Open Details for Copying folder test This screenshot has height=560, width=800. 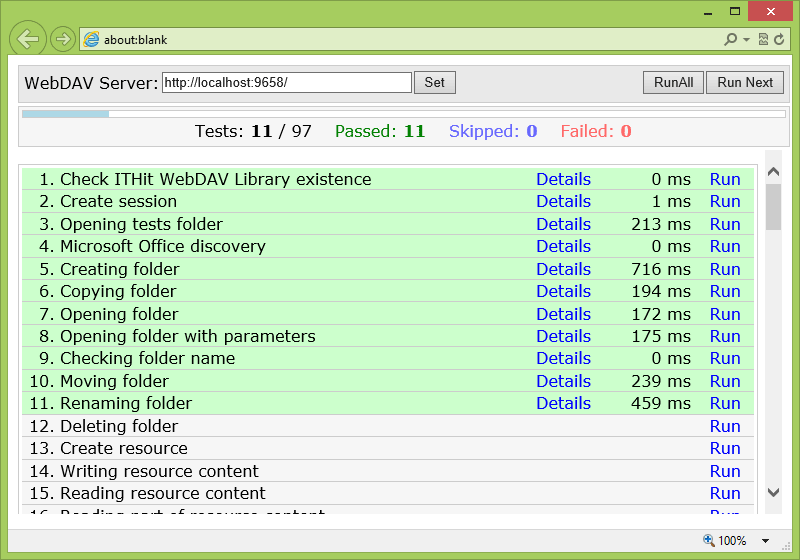pos(563,291)
